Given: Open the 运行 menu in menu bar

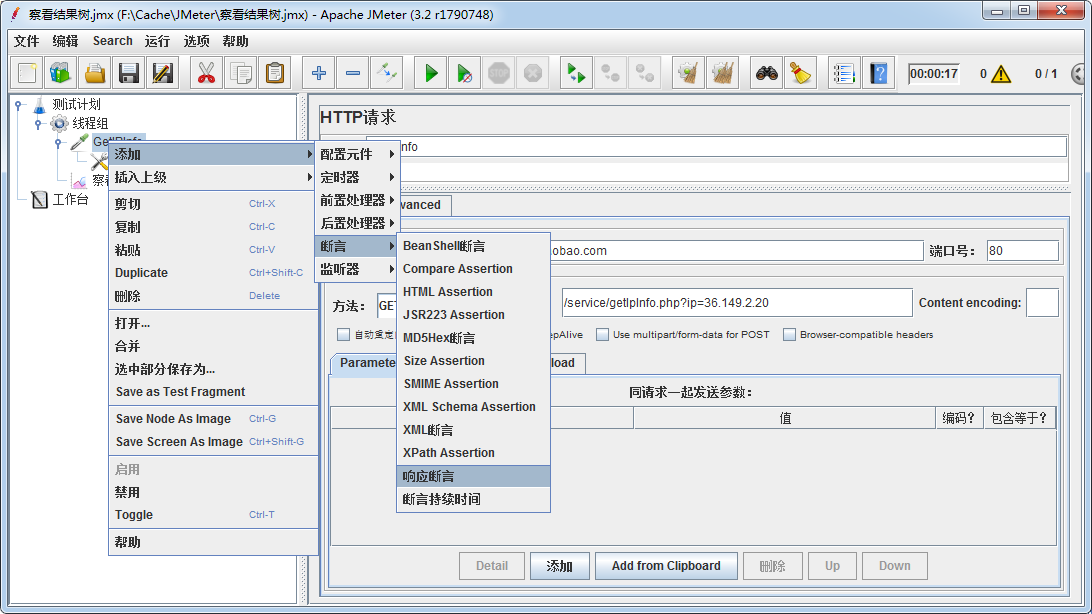Looking at the screenshot, I should point(157,41).
